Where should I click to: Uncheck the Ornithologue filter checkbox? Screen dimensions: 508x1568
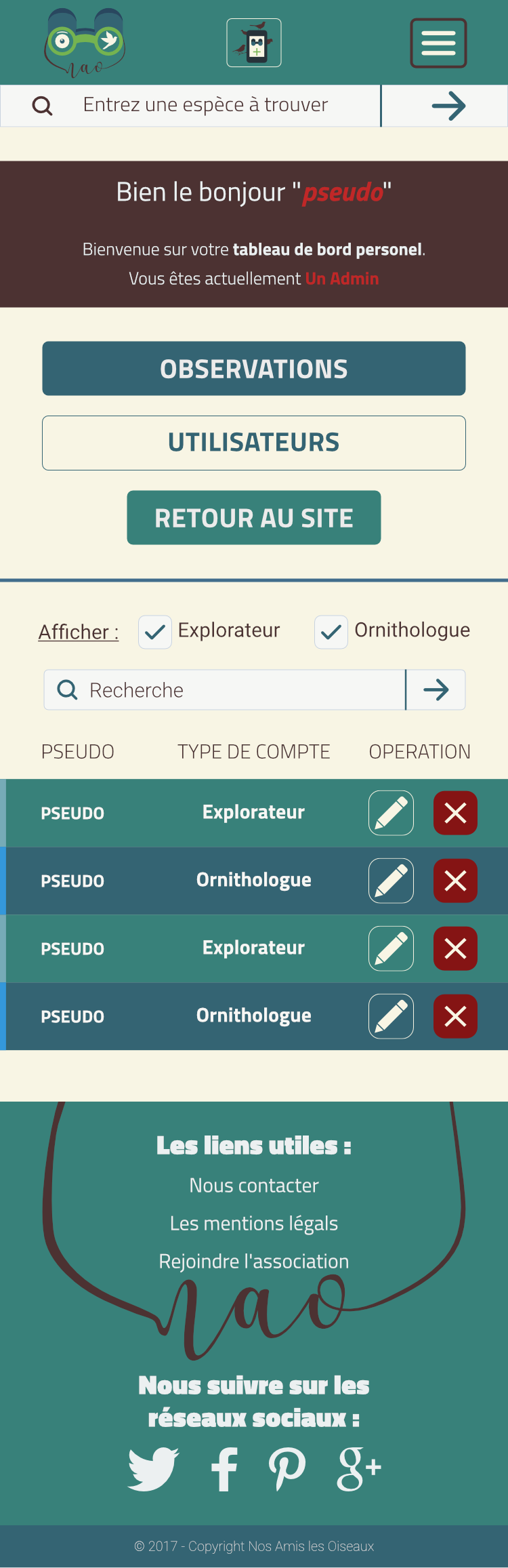tap(331, 632)
